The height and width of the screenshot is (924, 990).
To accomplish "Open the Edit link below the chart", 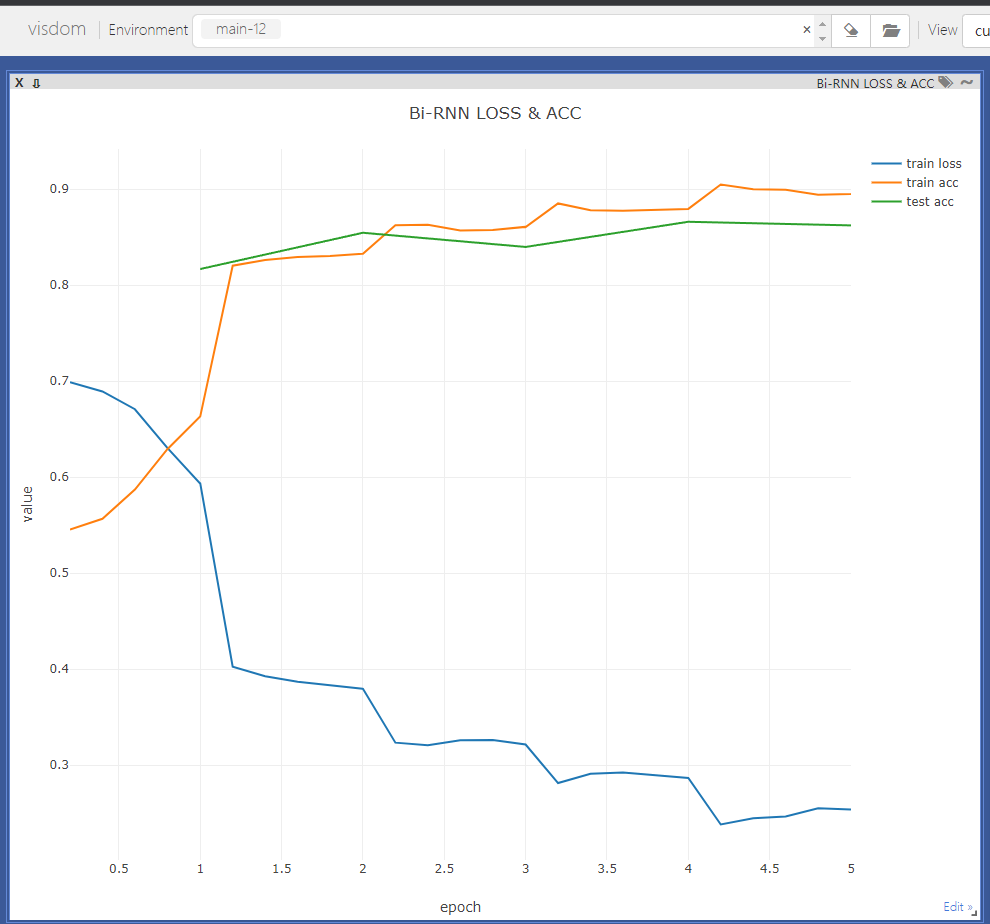I will click(x=956, y=907).
